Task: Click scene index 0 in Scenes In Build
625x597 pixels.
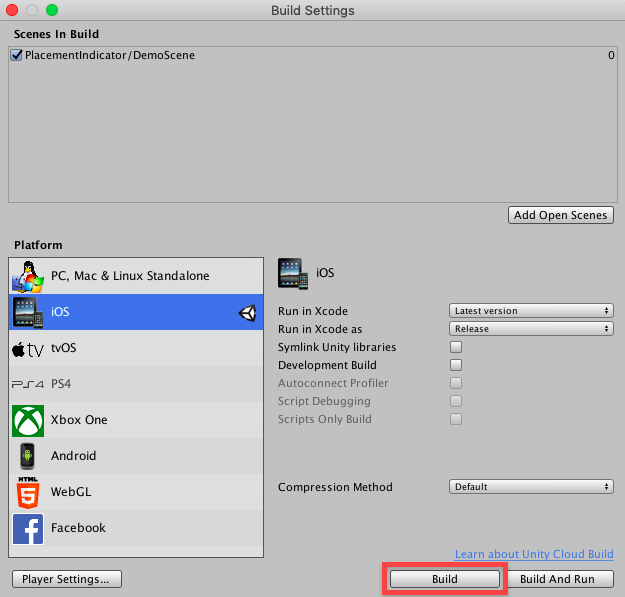Action: tap(611, 55)
